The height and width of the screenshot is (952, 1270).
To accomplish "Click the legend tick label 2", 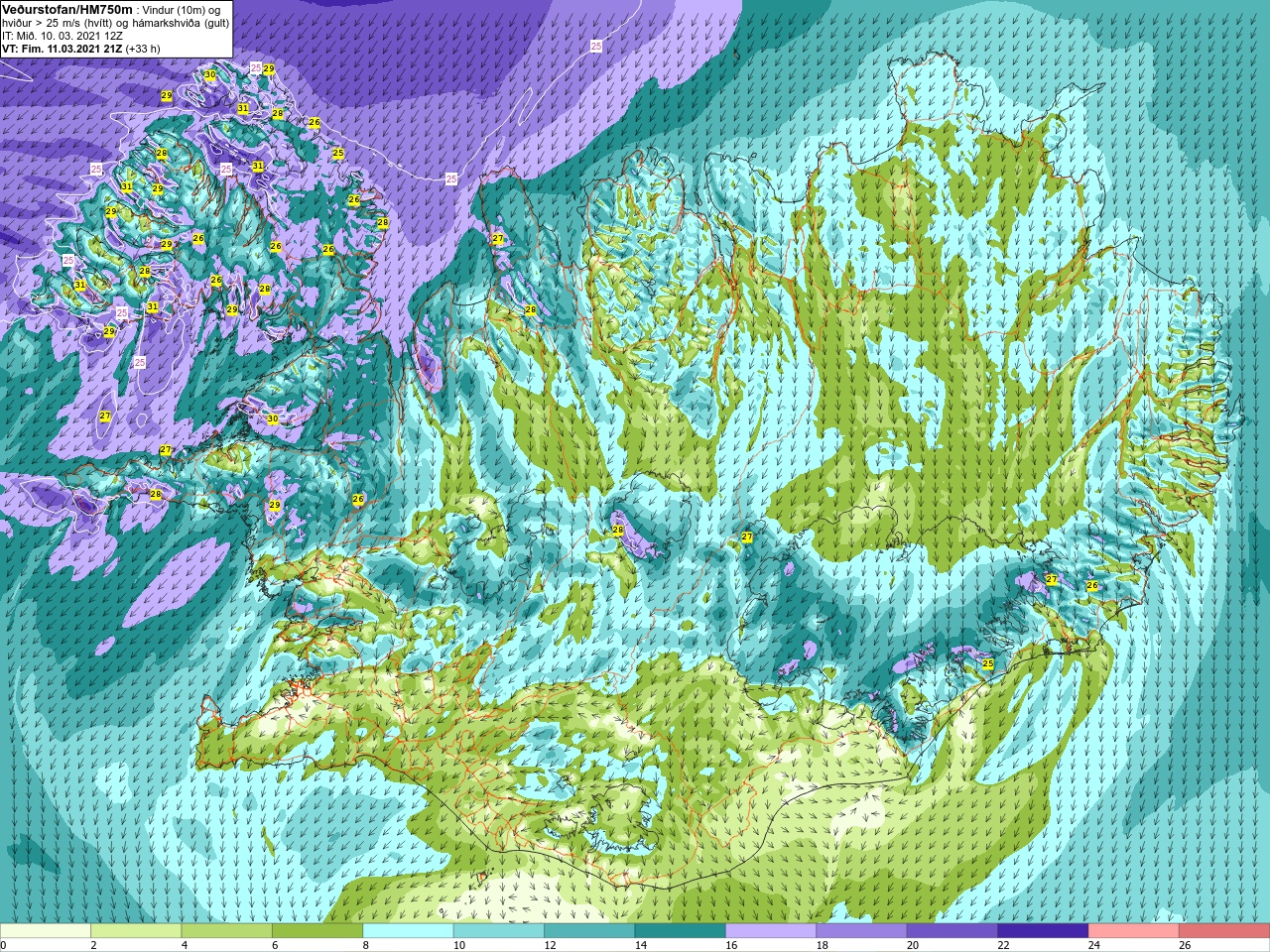I will pos(94,946).
